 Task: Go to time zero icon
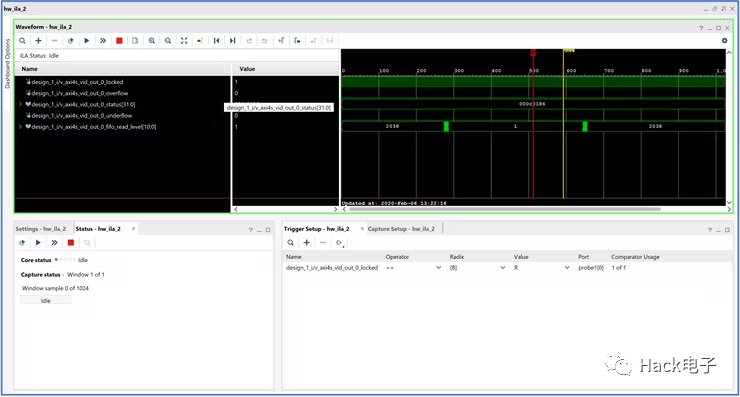[216, 41]
